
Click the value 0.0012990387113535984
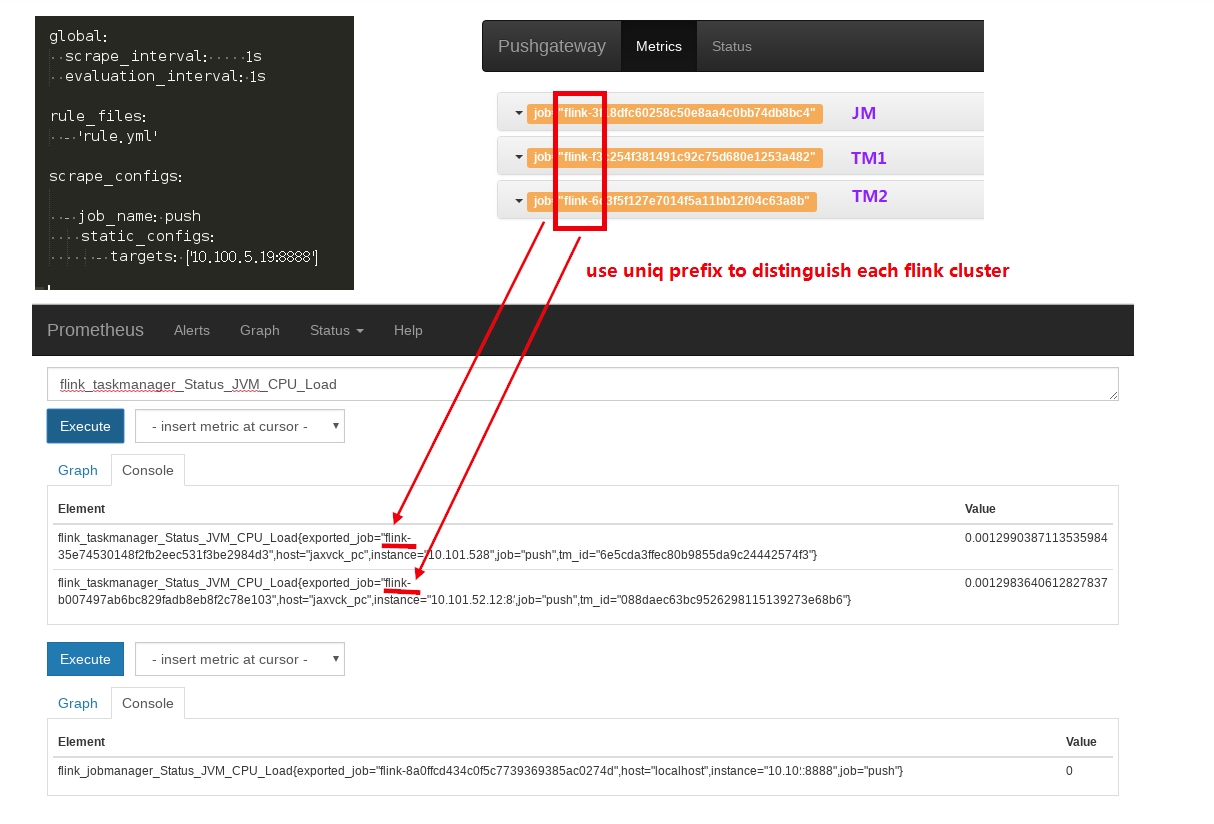(1036, 538)
